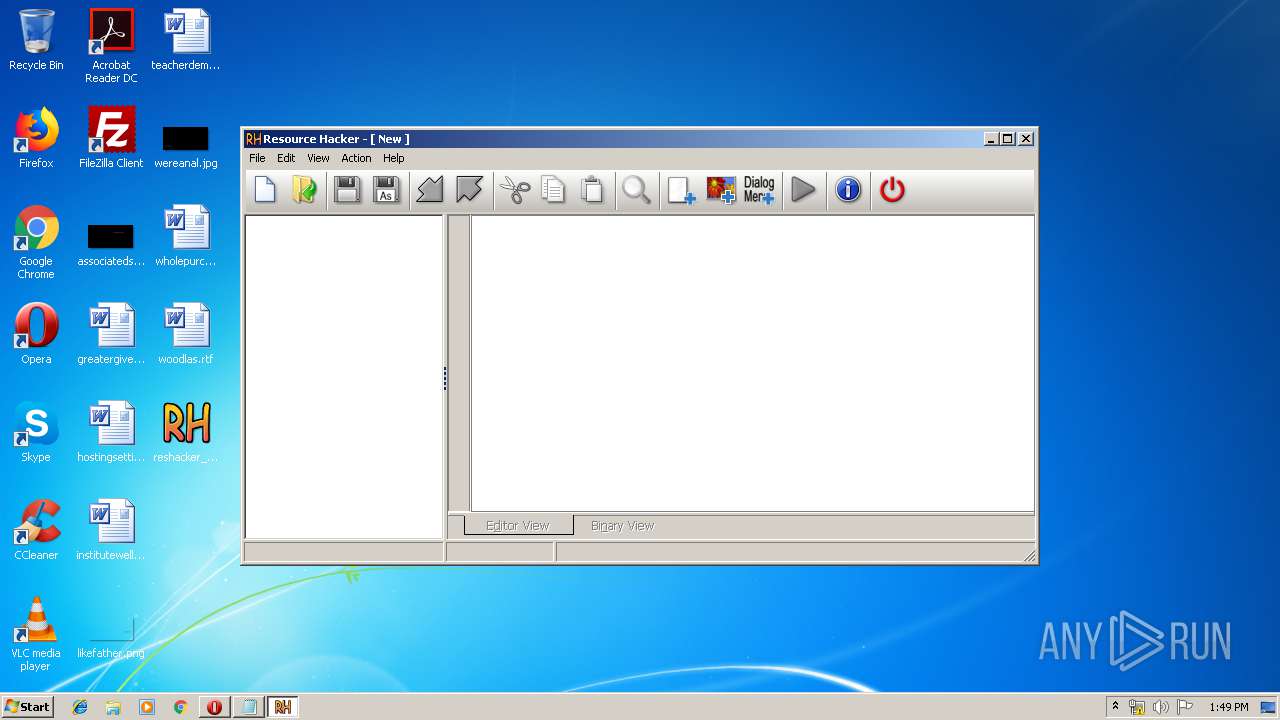Select the Skype desktop shortcut
The image size is (1280, 720).
pos(36,432)
